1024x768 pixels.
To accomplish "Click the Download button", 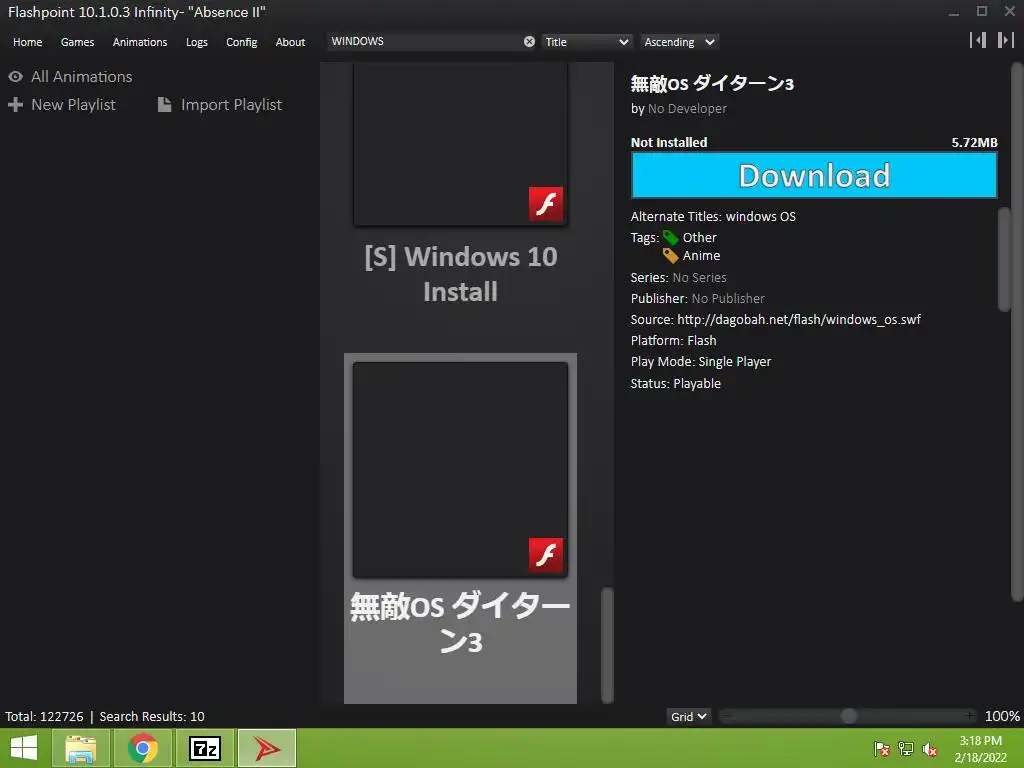I will click(814, 175).
